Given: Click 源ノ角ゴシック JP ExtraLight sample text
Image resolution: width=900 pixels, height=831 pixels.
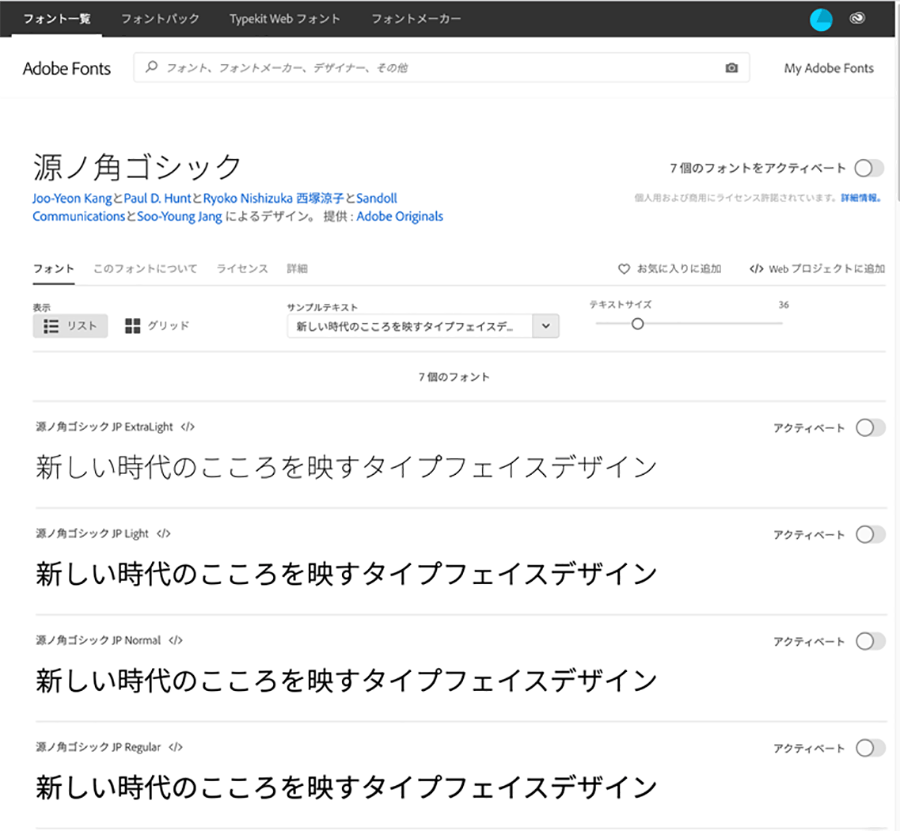Looking at the screenshot, I should 346,467.
